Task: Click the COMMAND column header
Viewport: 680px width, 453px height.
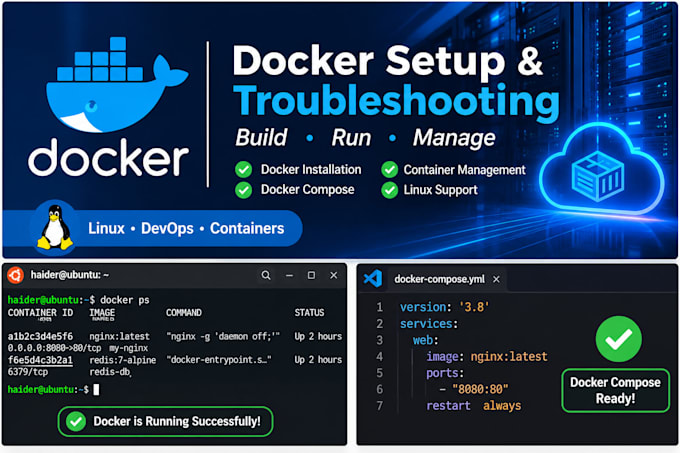Action: 184,313
